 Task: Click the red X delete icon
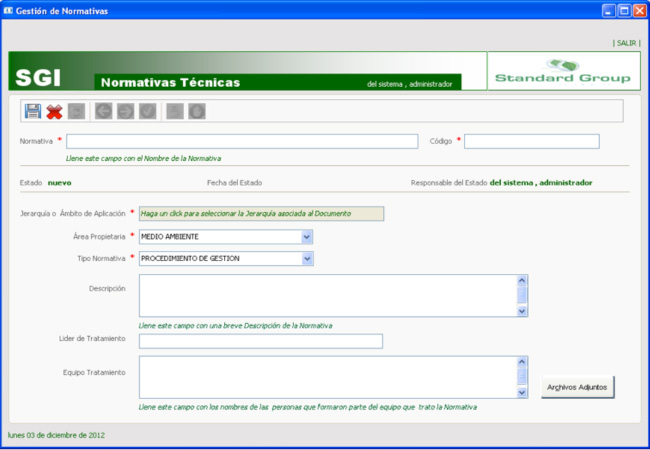[x=54, y=111]
